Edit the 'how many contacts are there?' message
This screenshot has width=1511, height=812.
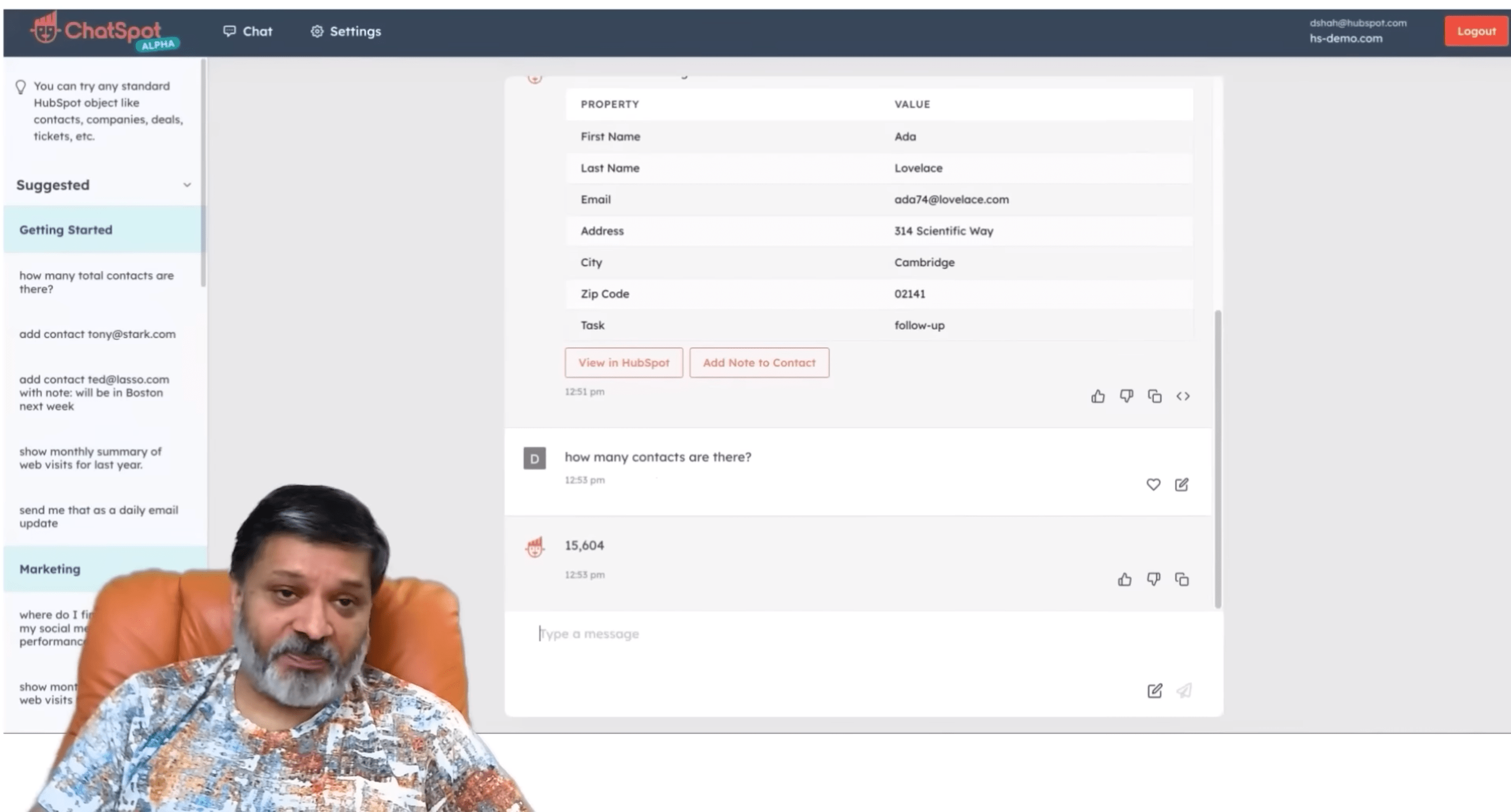[x=1181, y=484]
